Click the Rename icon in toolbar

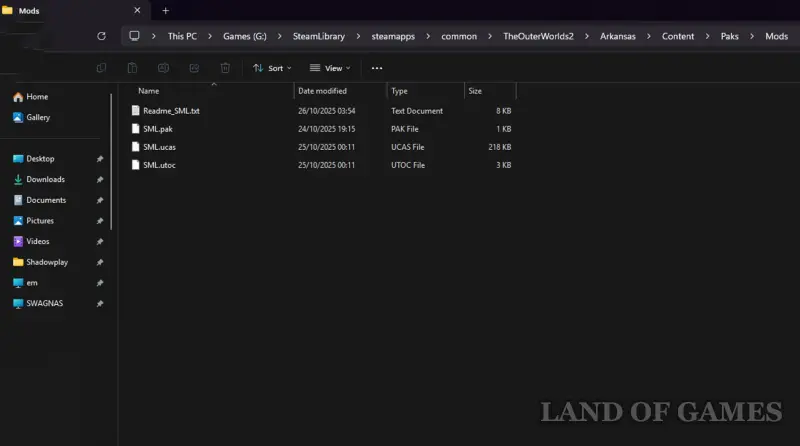(x=163, y=68)
